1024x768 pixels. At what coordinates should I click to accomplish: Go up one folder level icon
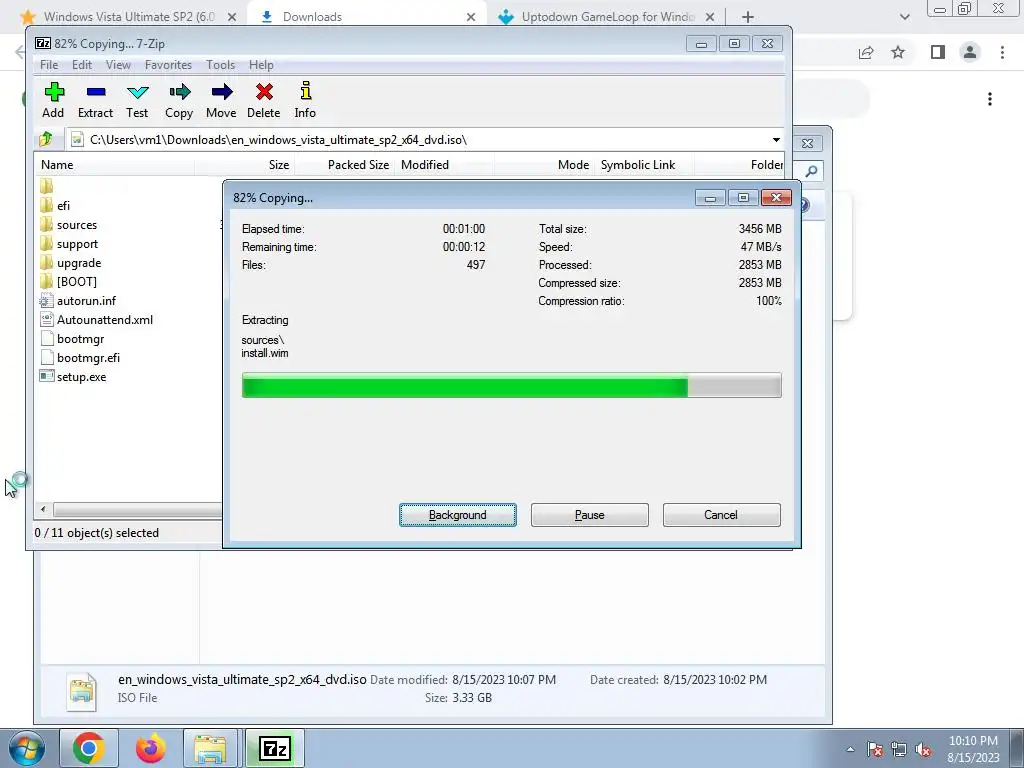[x=46, y=139]
